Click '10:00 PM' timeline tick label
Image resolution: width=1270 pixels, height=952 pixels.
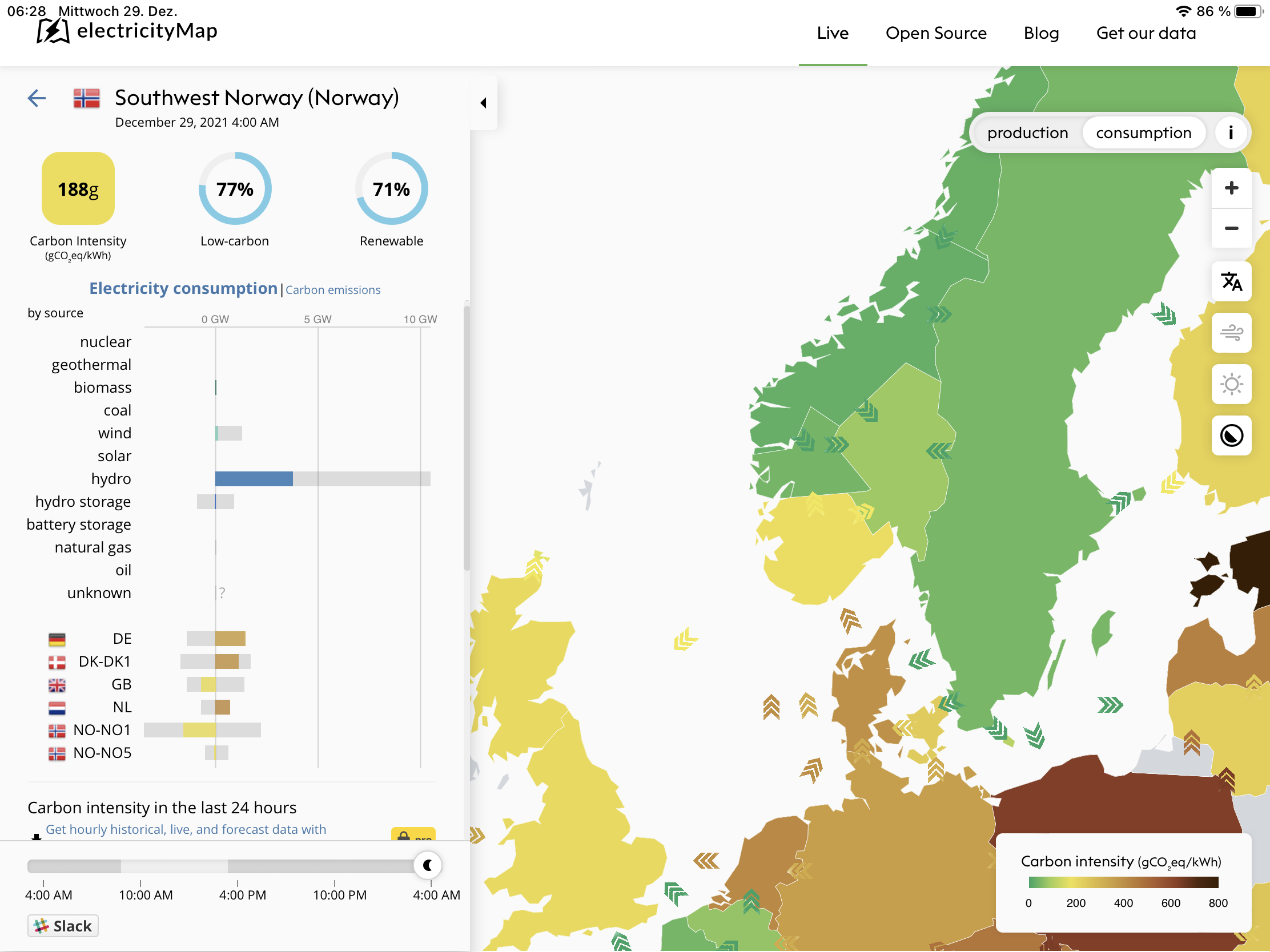tap(339, 894)
